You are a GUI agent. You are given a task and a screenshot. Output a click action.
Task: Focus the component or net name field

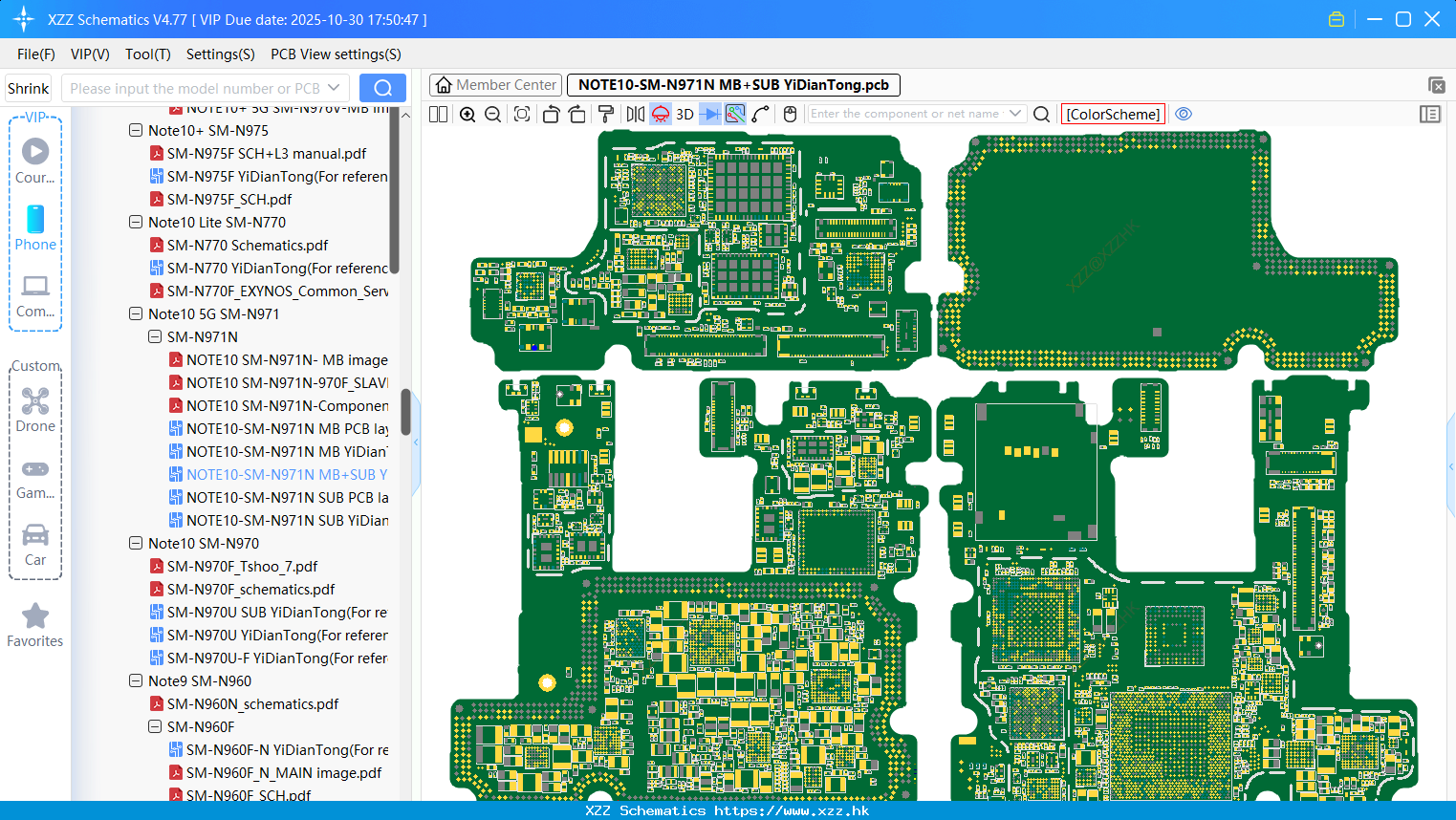pyautogui.click(x=906, y=114)
